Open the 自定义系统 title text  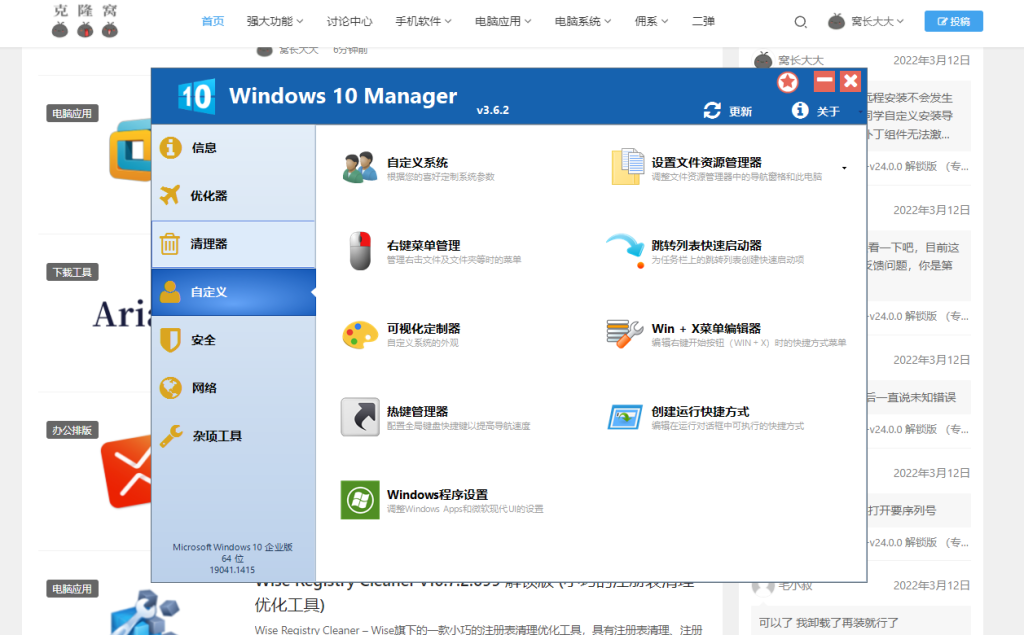[417, 163]
